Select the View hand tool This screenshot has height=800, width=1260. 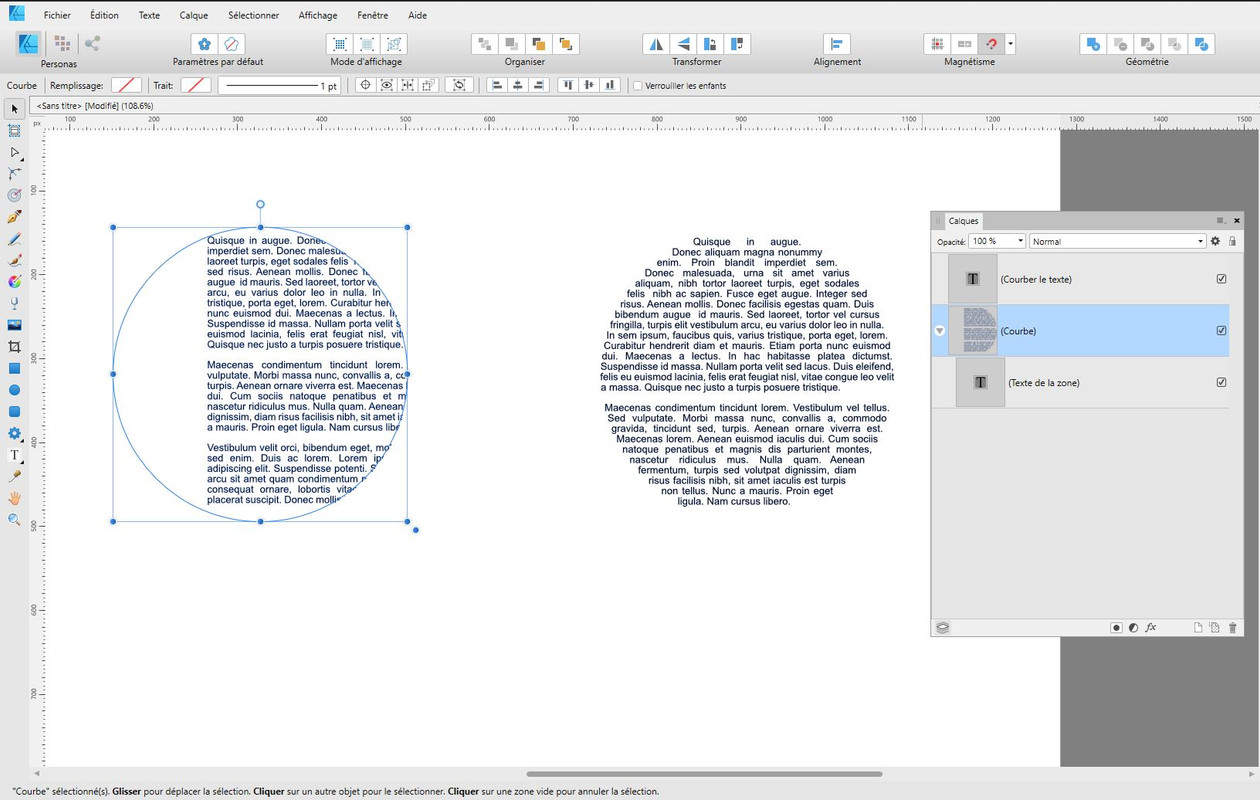click(x=14, y=498)
